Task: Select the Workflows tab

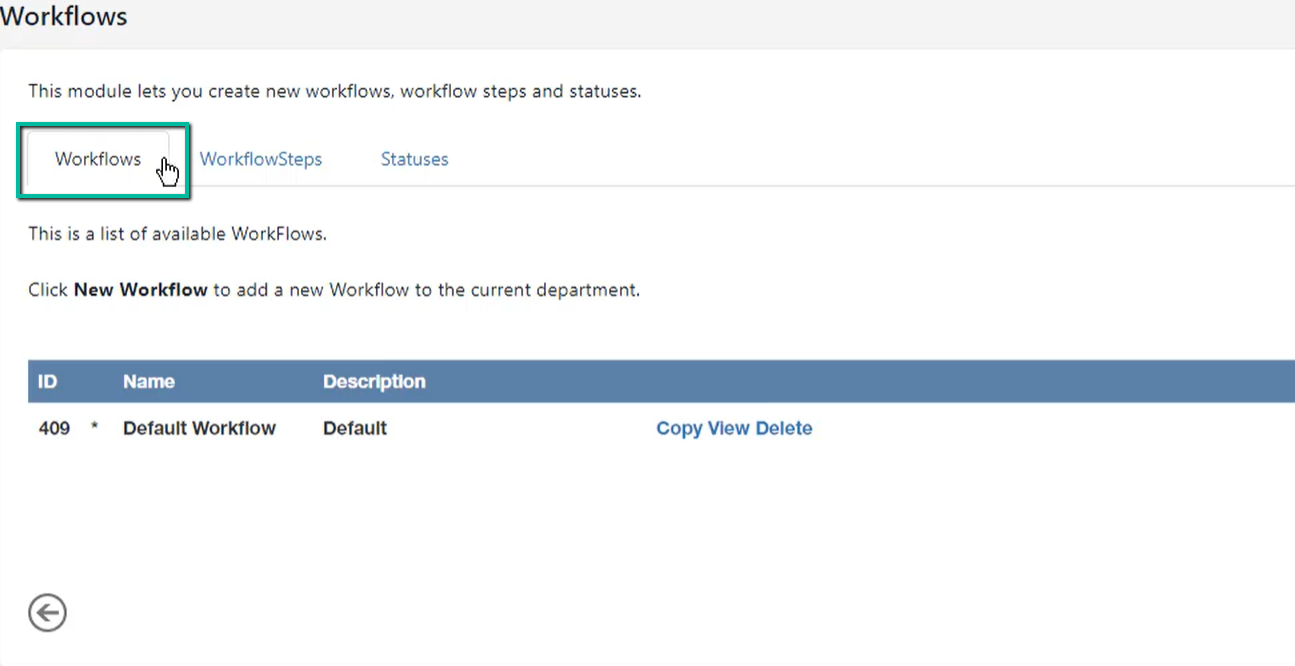Action: tap(98, 159)
